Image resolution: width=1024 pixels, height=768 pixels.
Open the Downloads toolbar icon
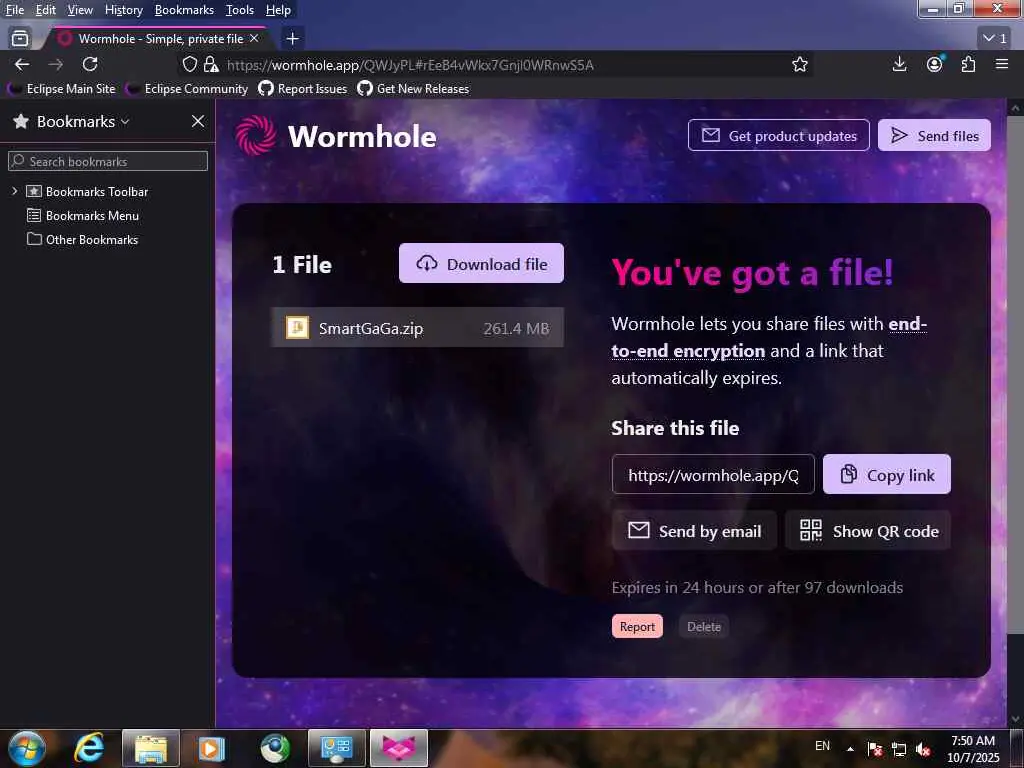[x=899, y=64]
